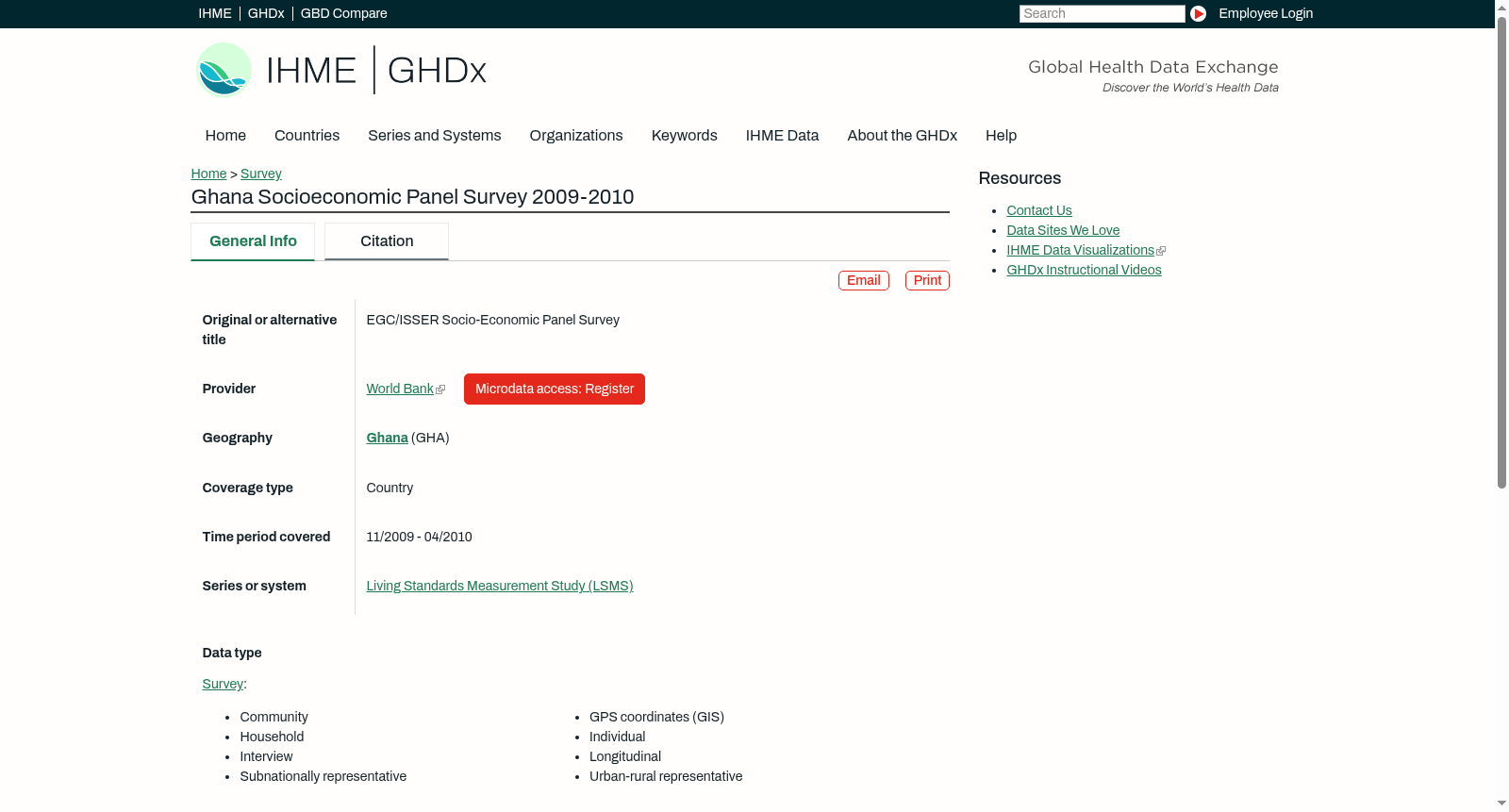Click the vertical scrollbar thumb

[x=1501, y=252]
